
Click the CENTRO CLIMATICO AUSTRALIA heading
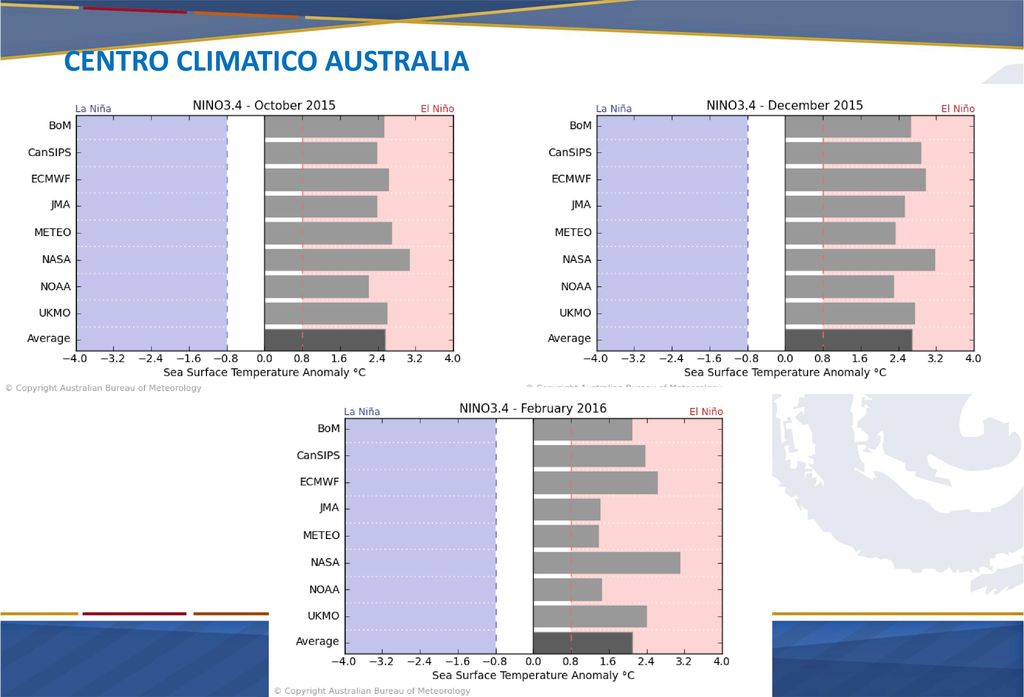pos(266,61)
